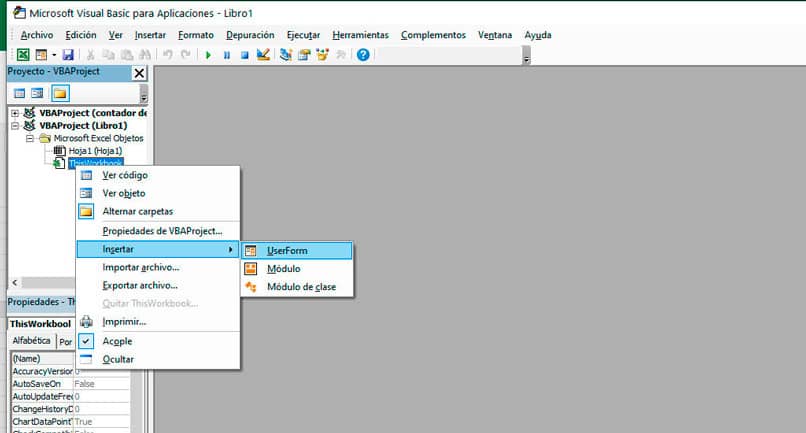The height and width of the screenshot is (433, 806).
Task: Click the View Code icon in Project panel
Action: [x=20, y=94]
